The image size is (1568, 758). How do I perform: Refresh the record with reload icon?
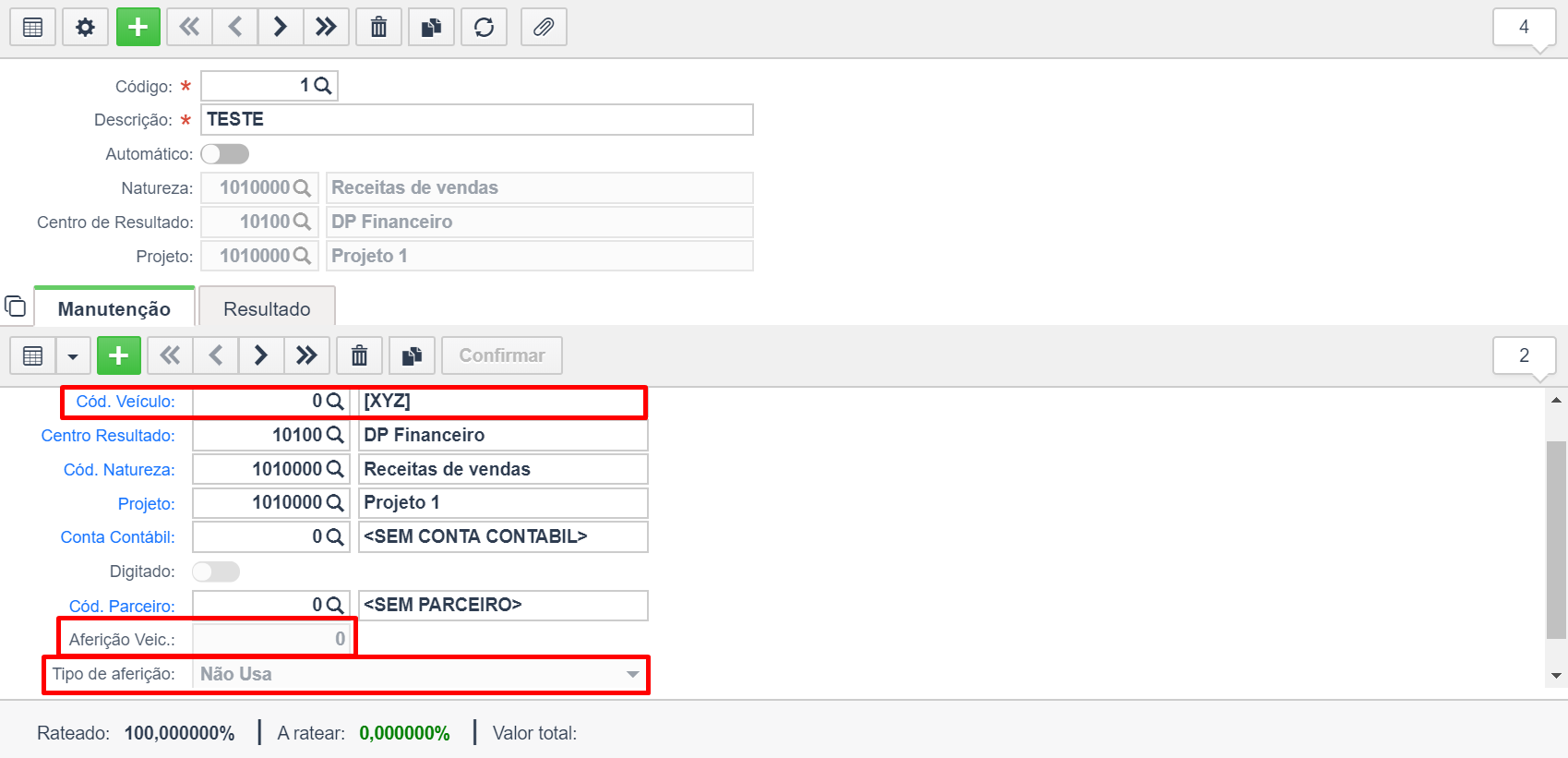484,27
